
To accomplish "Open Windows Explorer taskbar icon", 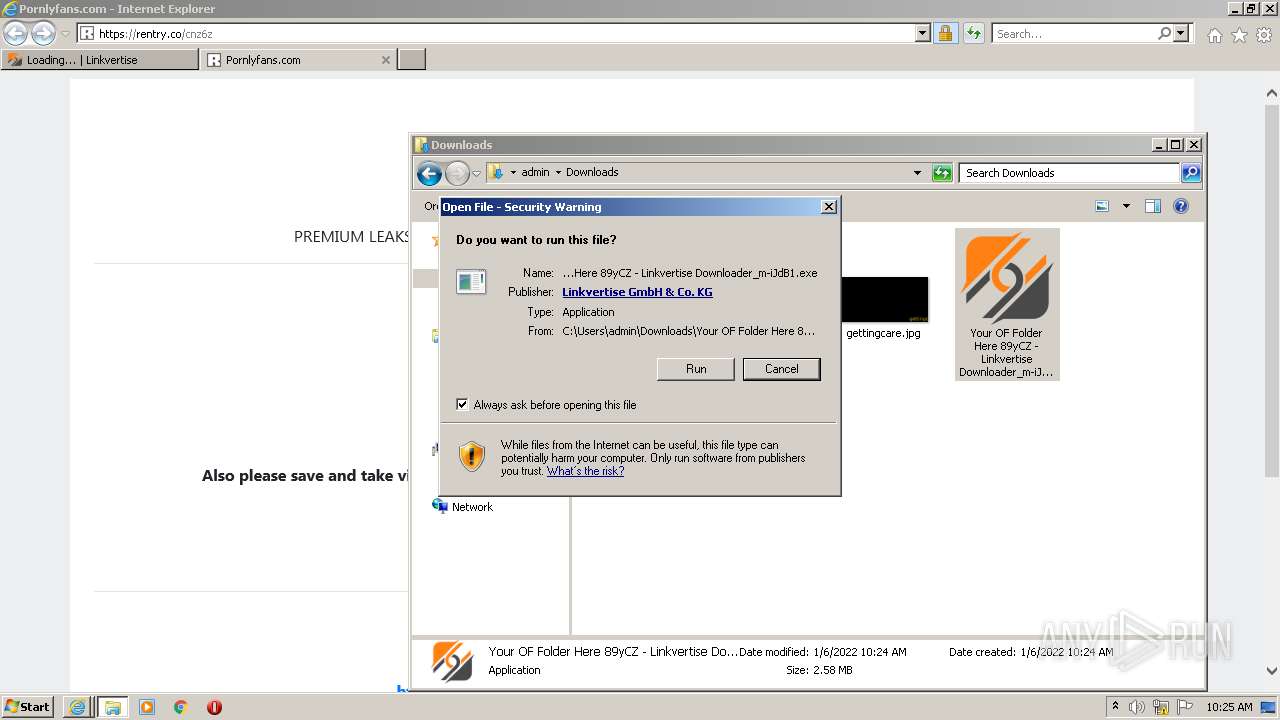I will coord(112,707).
